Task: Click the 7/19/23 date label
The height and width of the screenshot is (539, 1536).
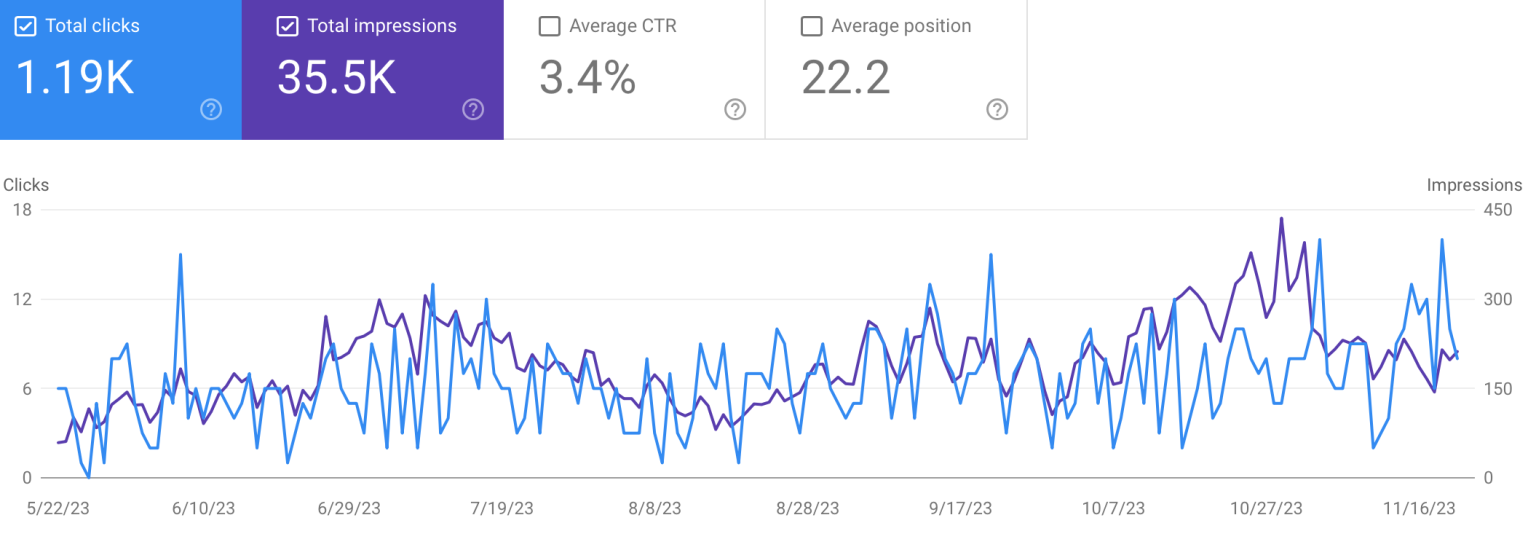Action: pyautogui.click(x=501, y=508)
